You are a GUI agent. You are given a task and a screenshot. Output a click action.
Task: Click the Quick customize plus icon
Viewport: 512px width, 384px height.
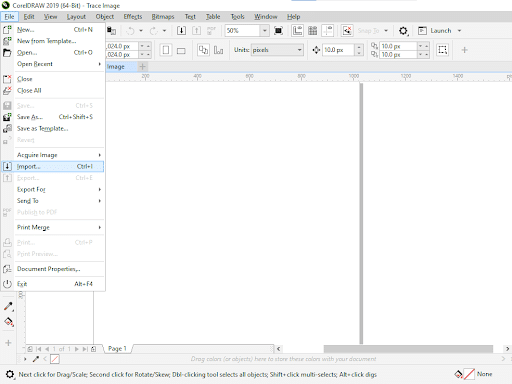point(464,50)
